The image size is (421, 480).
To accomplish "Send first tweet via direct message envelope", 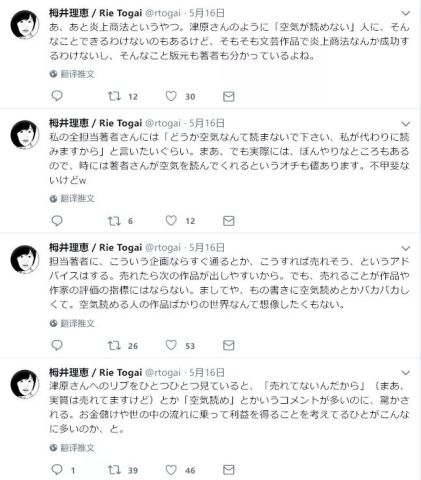I will (x=228, y=96).
